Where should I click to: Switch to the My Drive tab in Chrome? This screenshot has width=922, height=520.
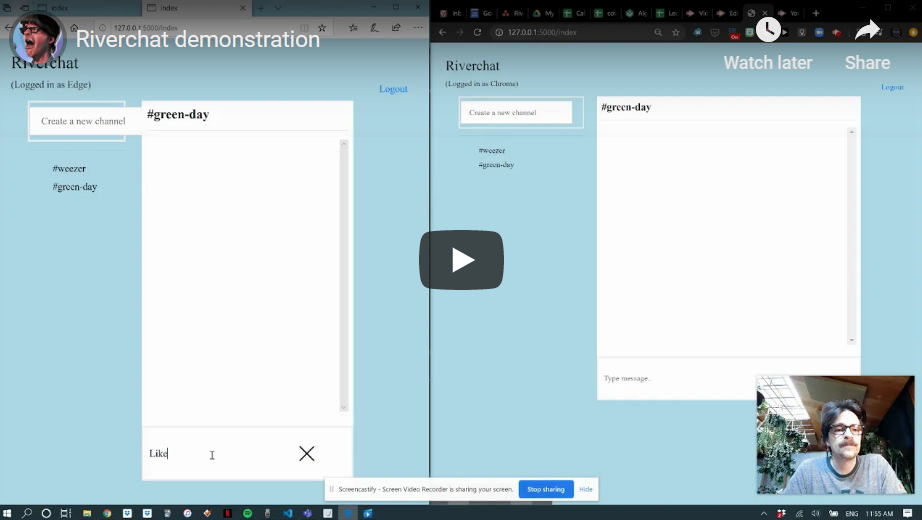click(543, 13)
